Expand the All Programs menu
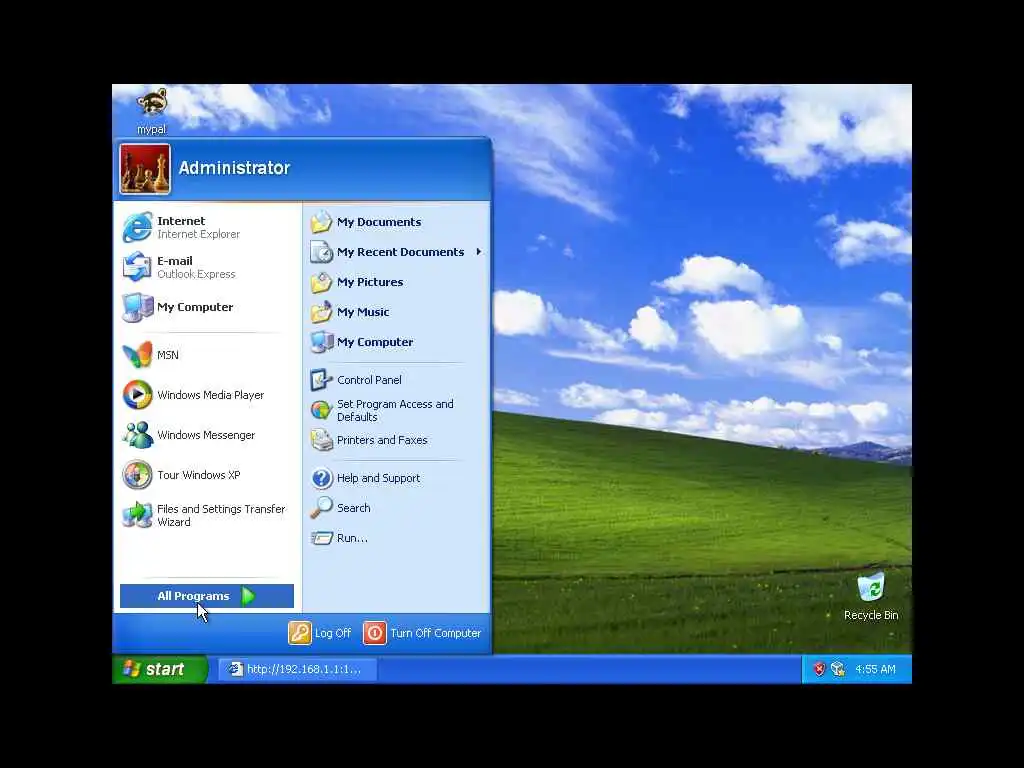Screen dimensions: 1024x768 click(207, 596)
